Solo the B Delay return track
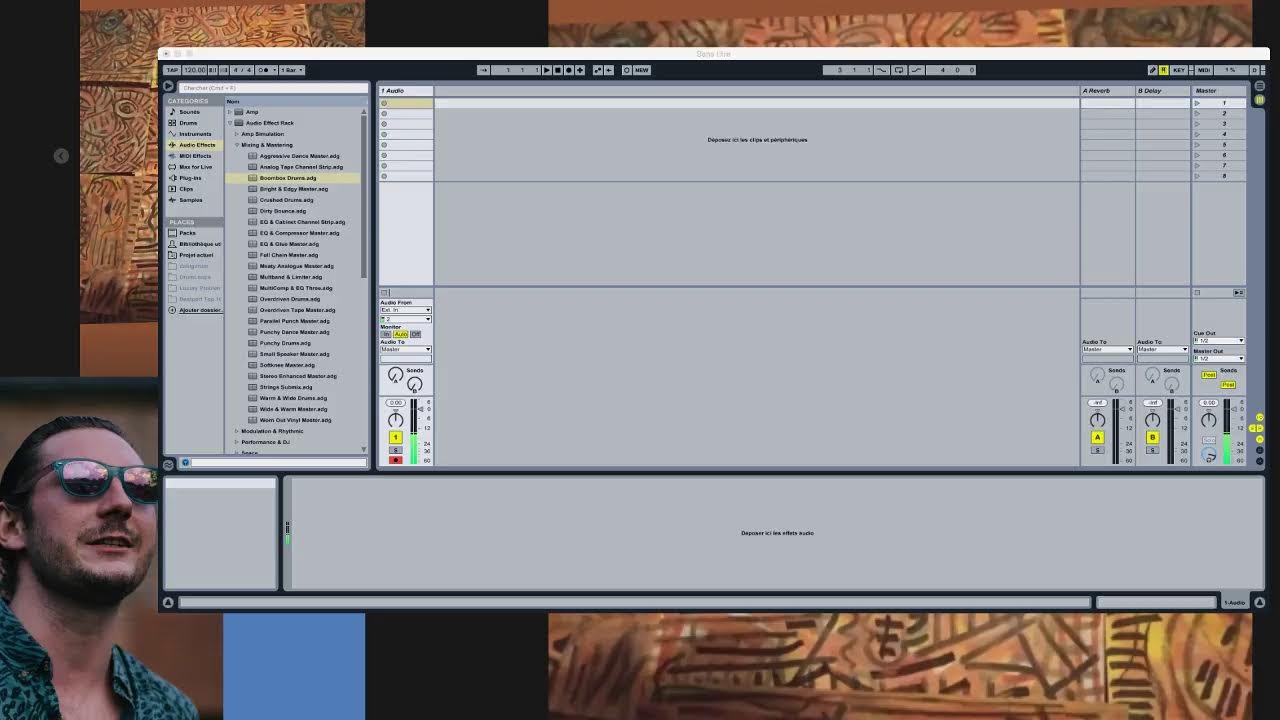 point(1152,450)
